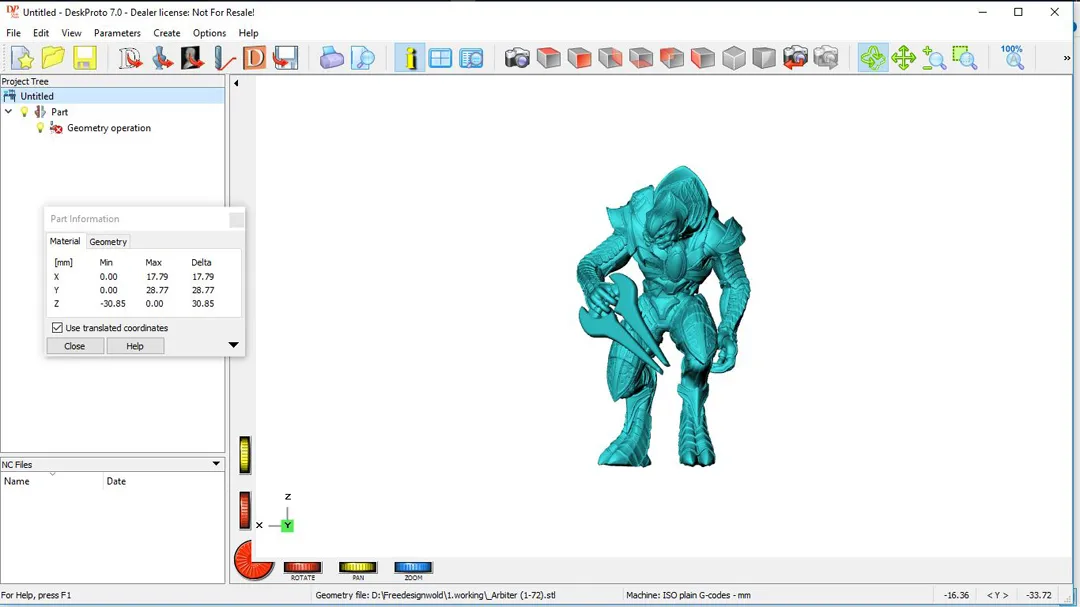Click the first camera view icon
The image size is (1080, 607).
point(517,58)
